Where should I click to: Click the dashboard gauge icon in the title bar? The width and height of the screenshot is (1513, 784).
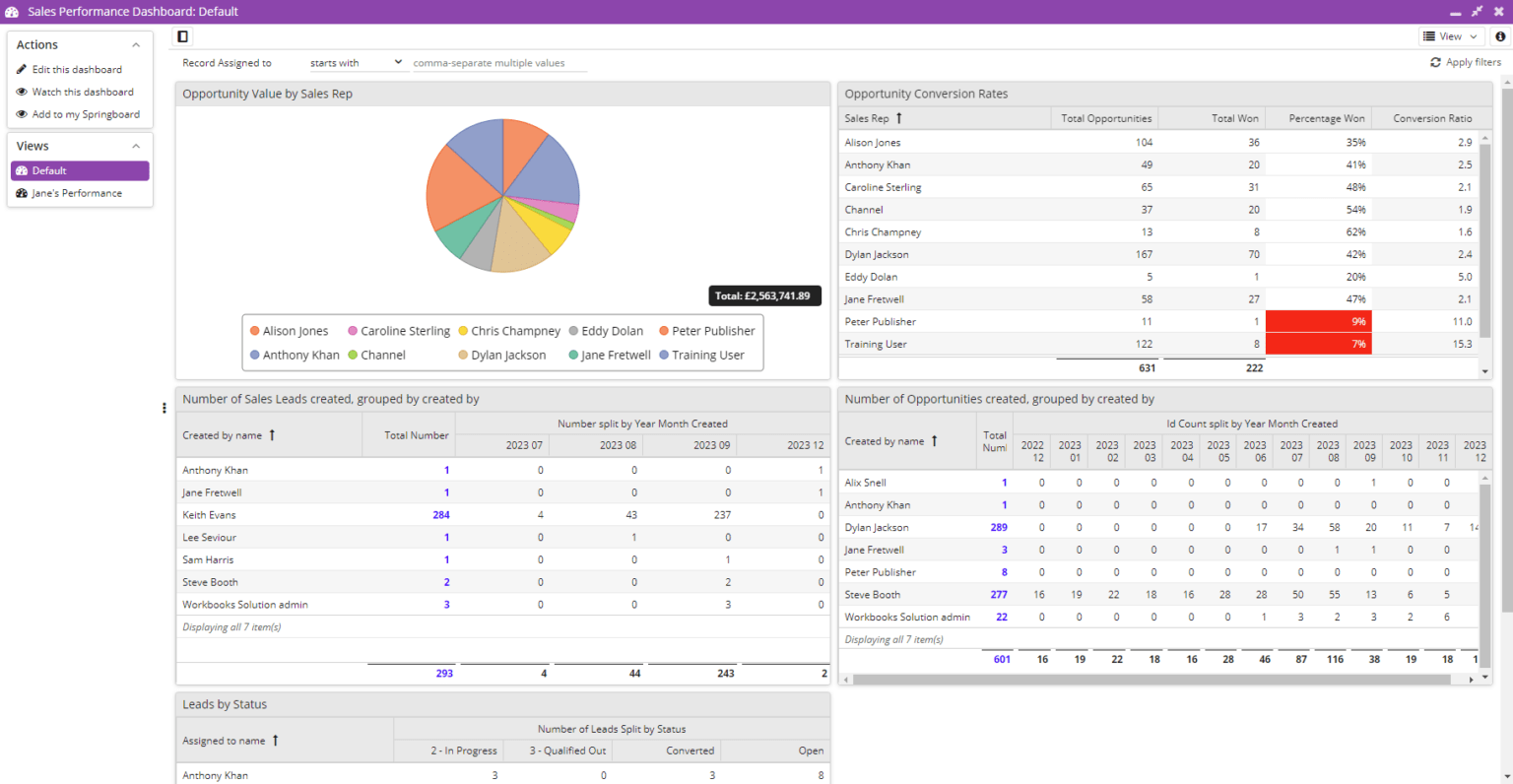click(13, 11)
